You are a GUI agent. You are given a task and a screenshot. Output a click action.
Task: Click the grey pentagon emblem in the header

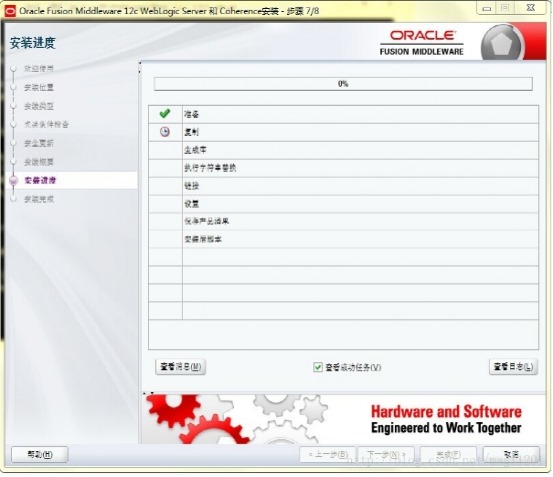click(501, 44)
